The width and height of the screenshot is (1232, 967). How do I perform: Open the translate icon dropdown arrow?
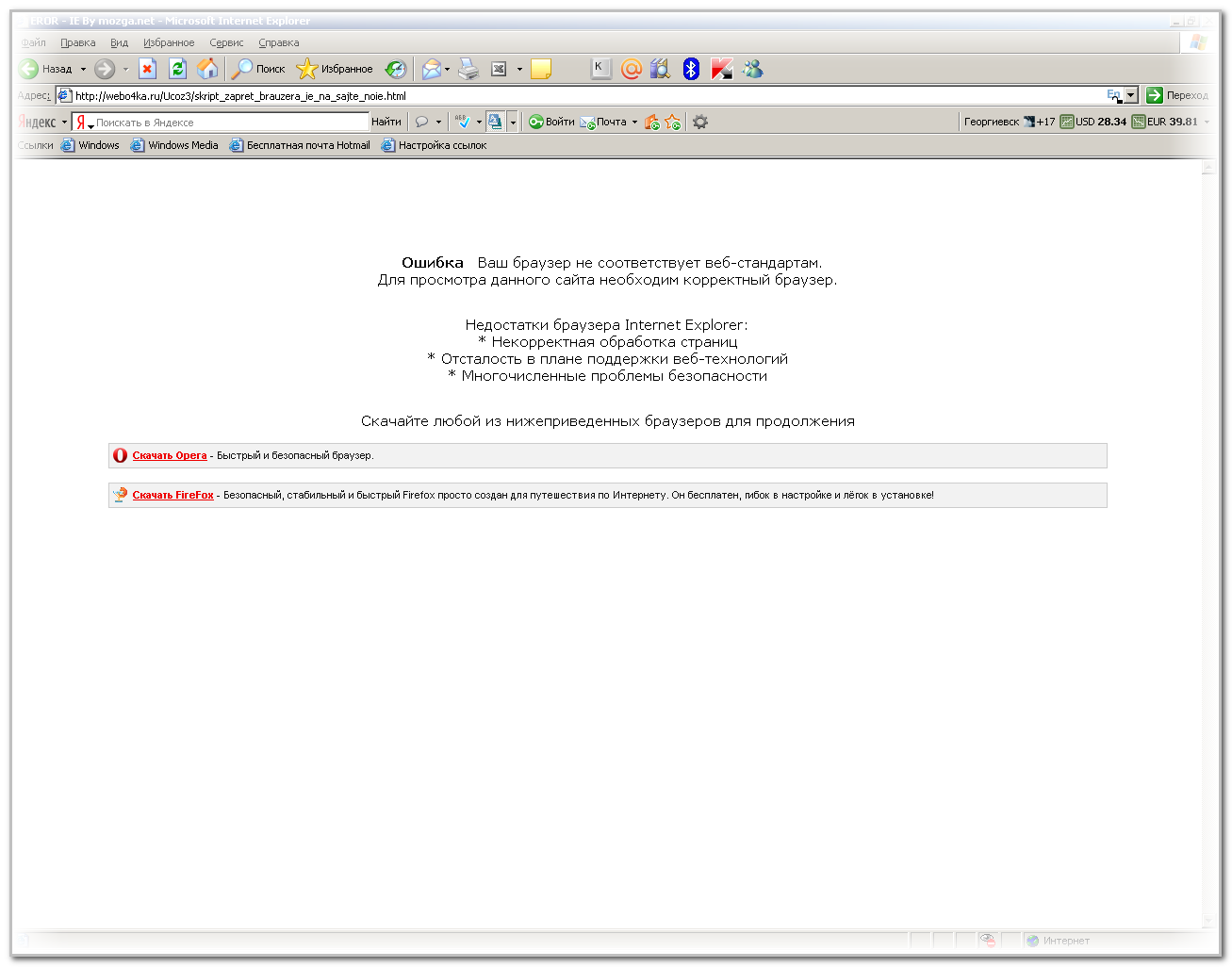(x=513, y=122)
